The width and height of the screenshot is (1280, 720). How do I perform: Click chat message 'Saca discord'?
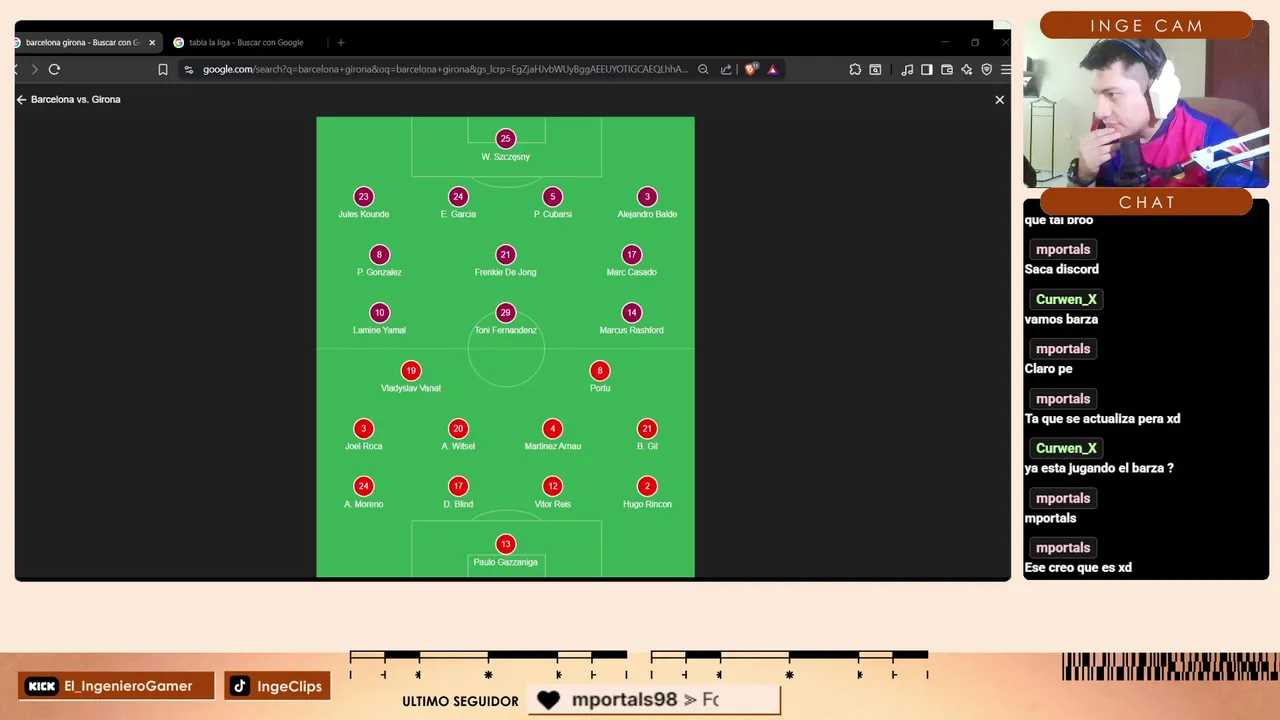[x=1061, y=269]
